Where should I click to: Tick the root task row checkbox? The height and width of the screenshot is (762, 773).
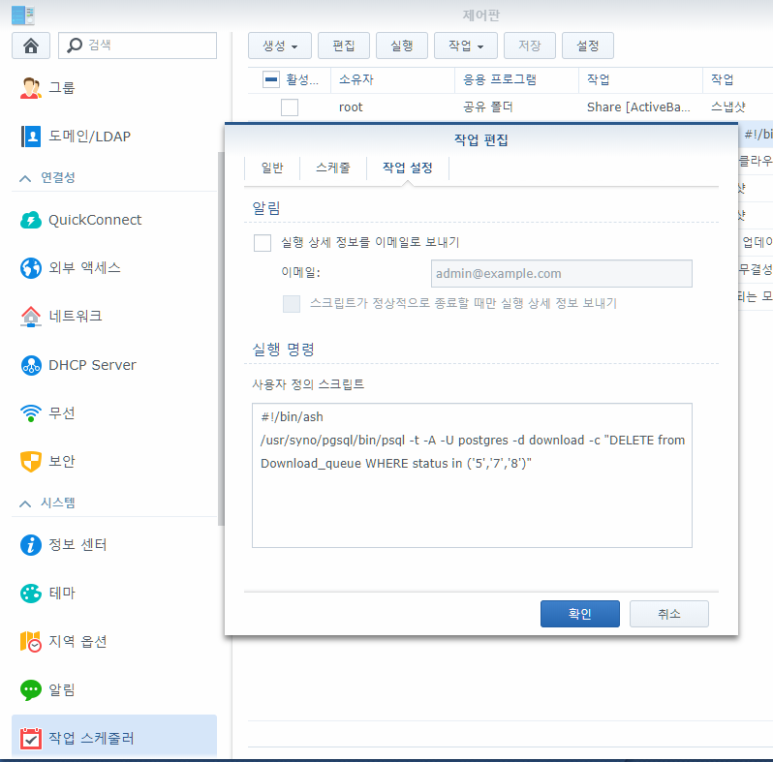click(x=289, y=107)
